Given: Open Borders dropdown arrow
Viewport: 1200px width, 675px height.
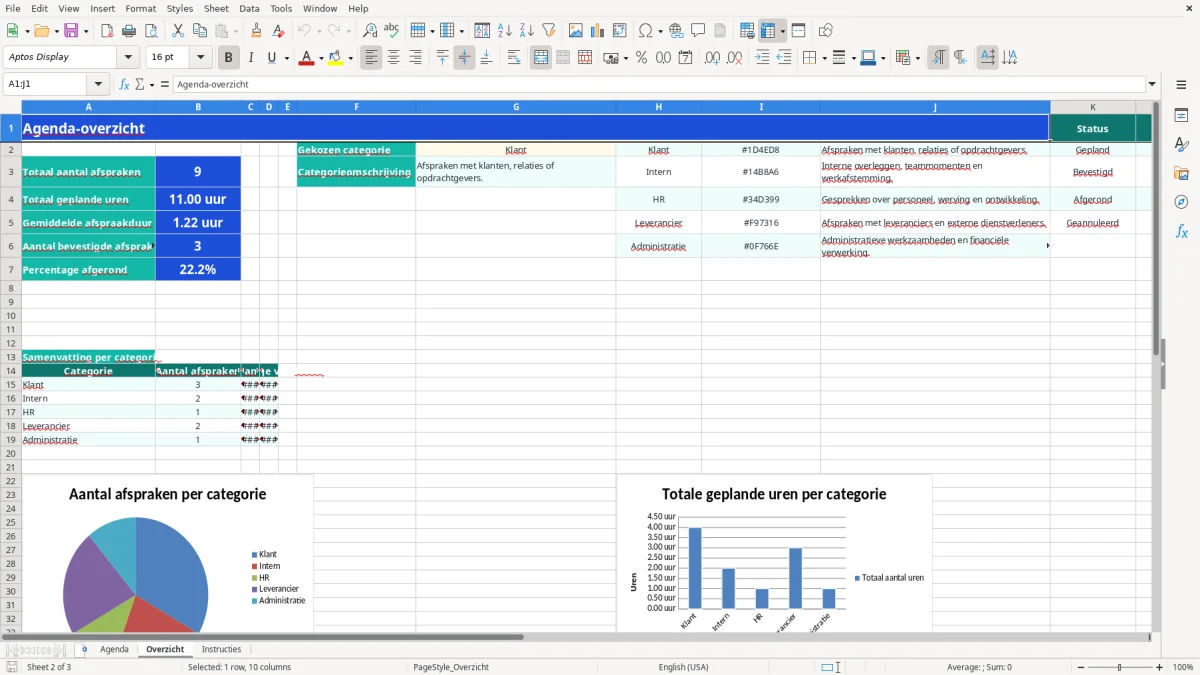Looking at the screenshot, I should (824, 58).
